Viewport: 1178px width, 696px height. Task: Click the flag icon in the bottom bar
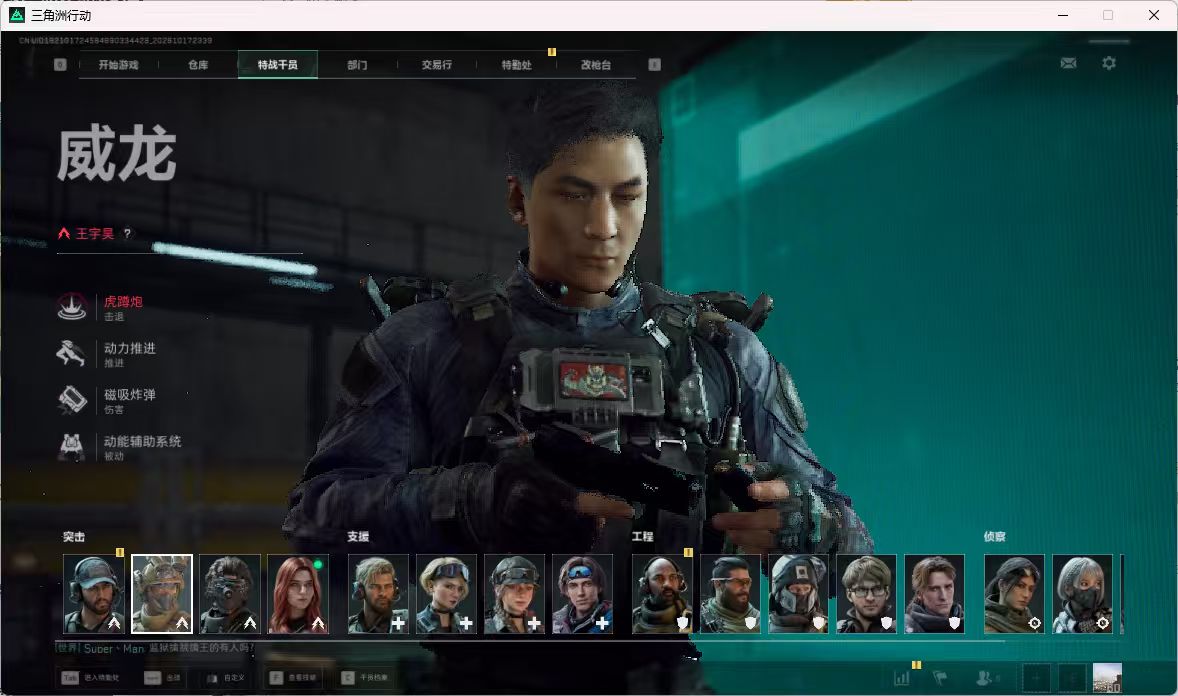939,678
